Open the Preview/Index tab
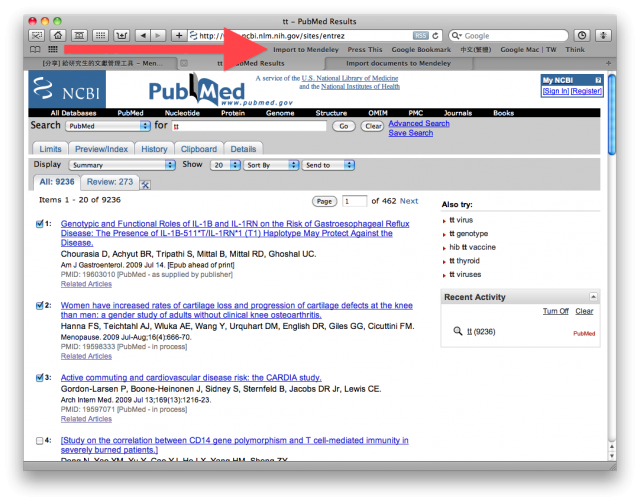This screenshot has width=640, height=503. [x=101, y=149]
